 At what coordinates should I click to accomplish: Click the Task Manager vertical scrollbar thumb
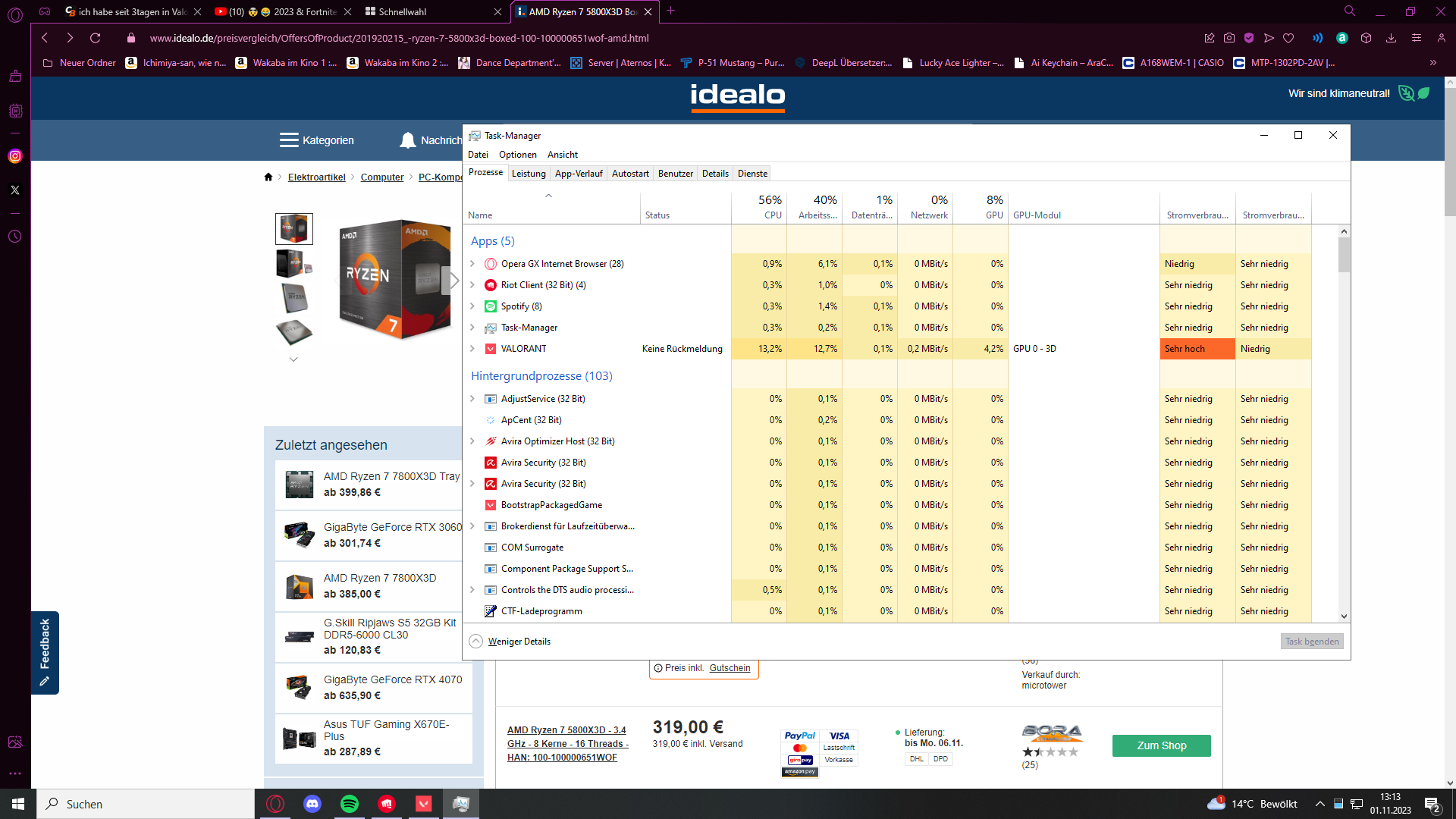1344,254
